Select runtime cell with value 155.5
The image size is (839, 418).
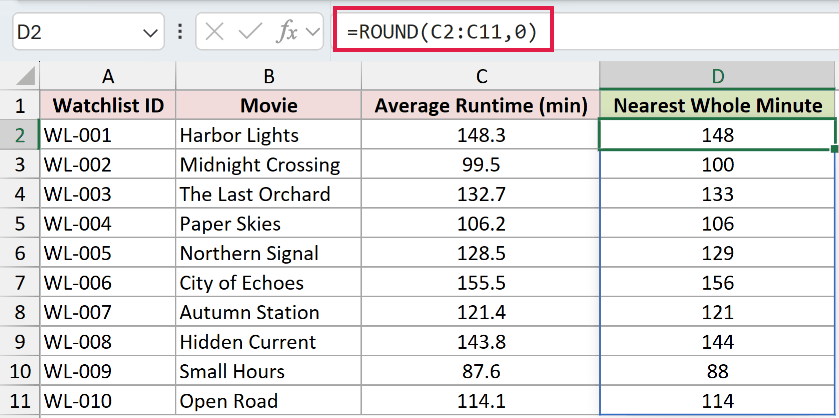pyautogui.click(x=481, y=283)
